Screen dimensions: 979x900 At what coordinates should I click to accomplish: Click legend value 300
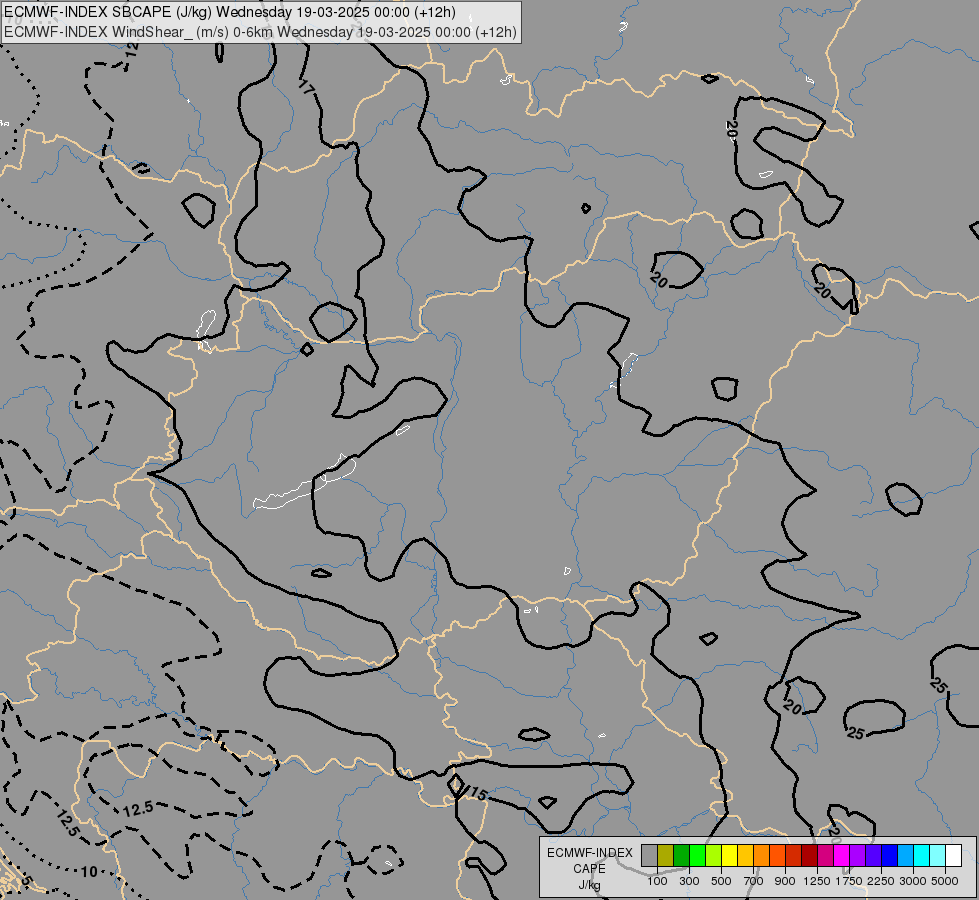point(689,881)
